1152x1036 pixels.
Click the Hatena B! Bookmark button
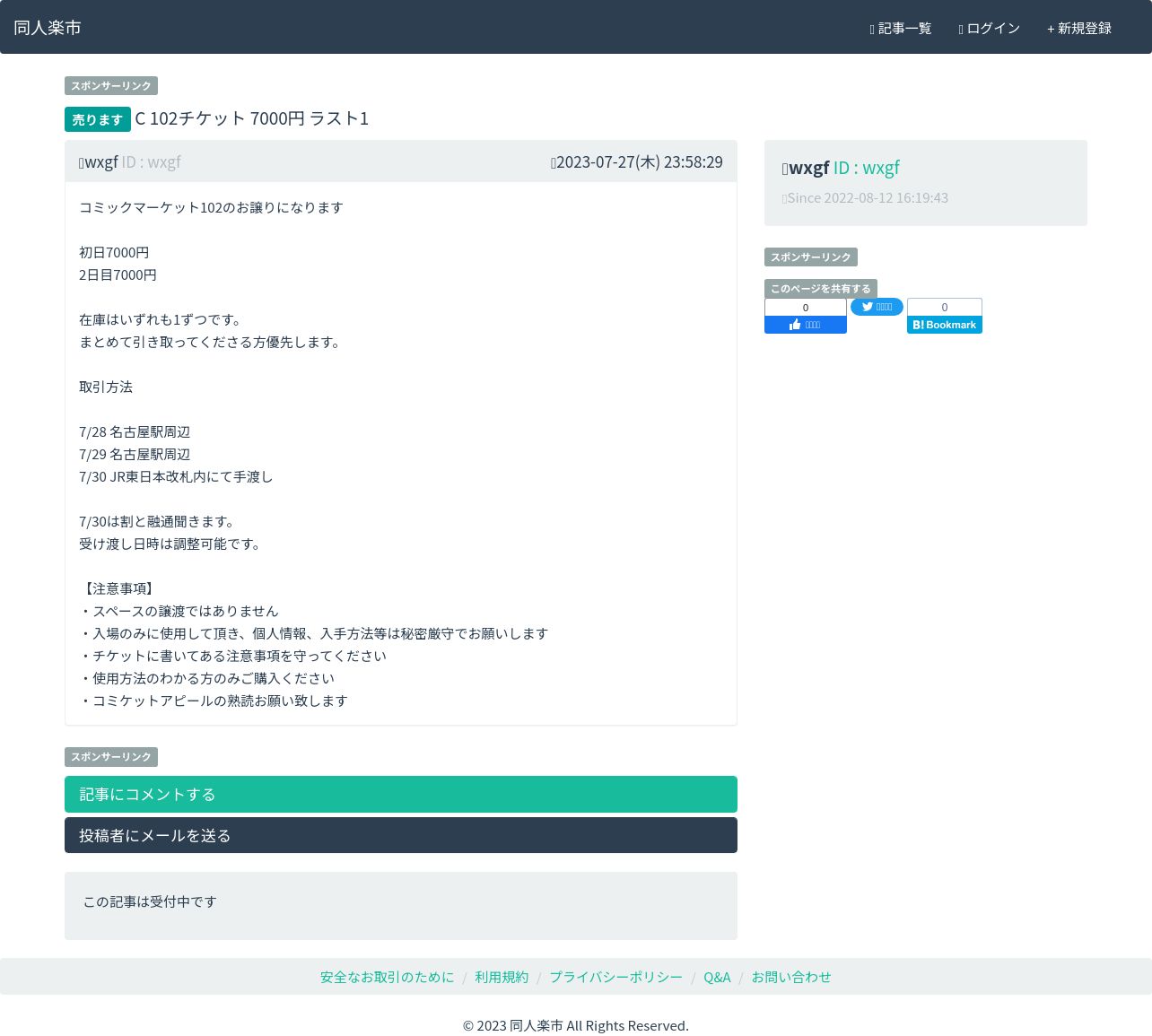pyautogui.click(x=945, y=325)
